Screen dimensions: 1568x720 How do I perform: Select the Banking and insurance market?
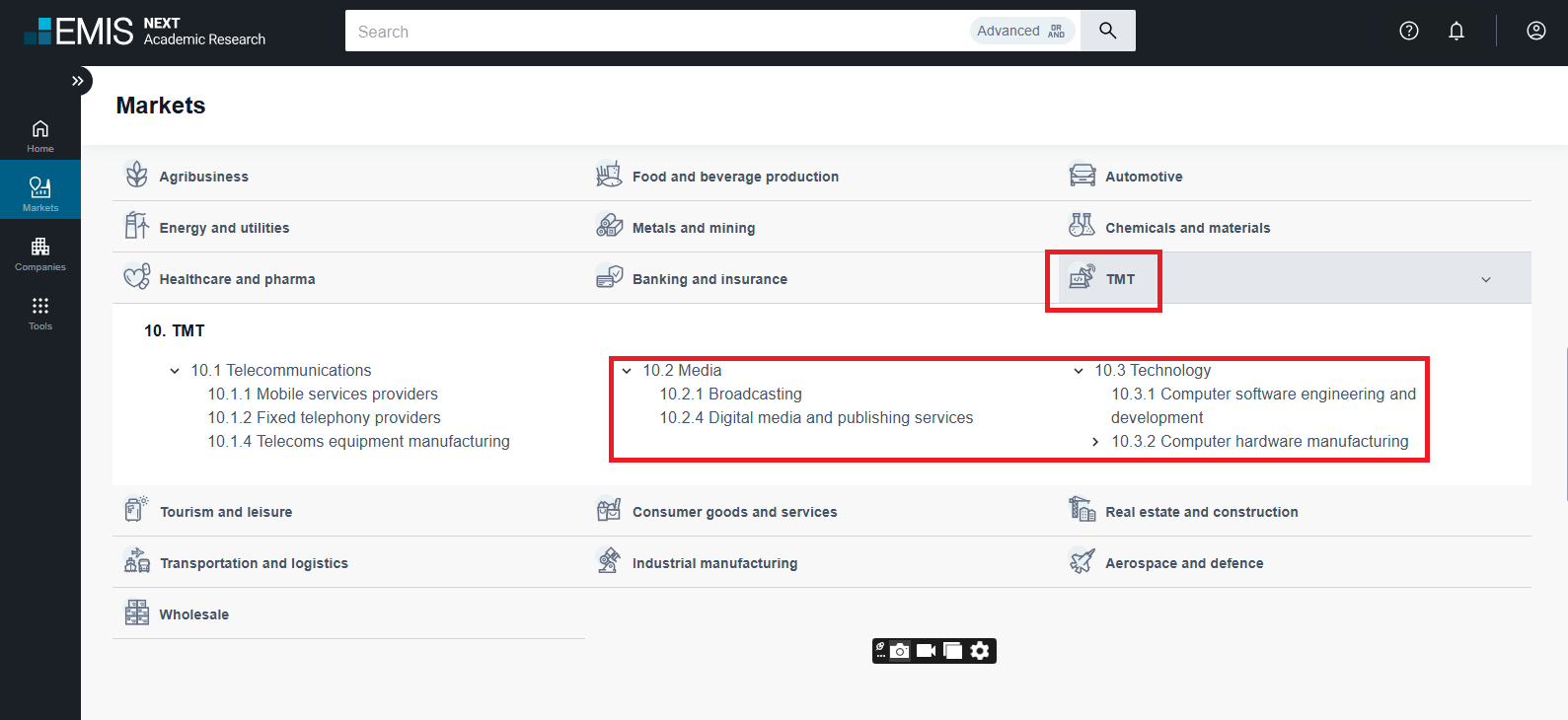click(x=709, y=279)
